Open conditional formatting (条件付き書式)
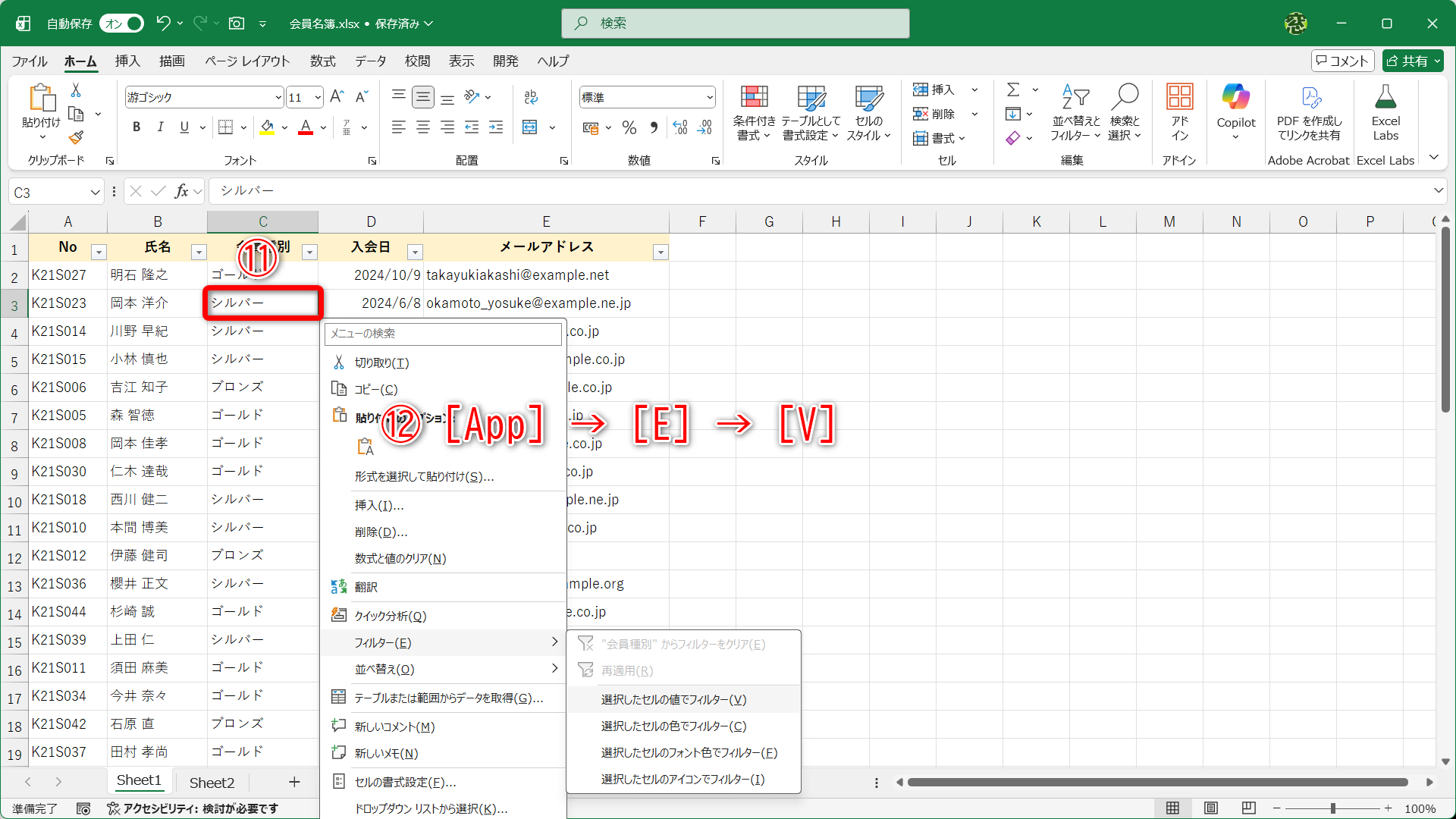1456x819 pixels. 753,112
